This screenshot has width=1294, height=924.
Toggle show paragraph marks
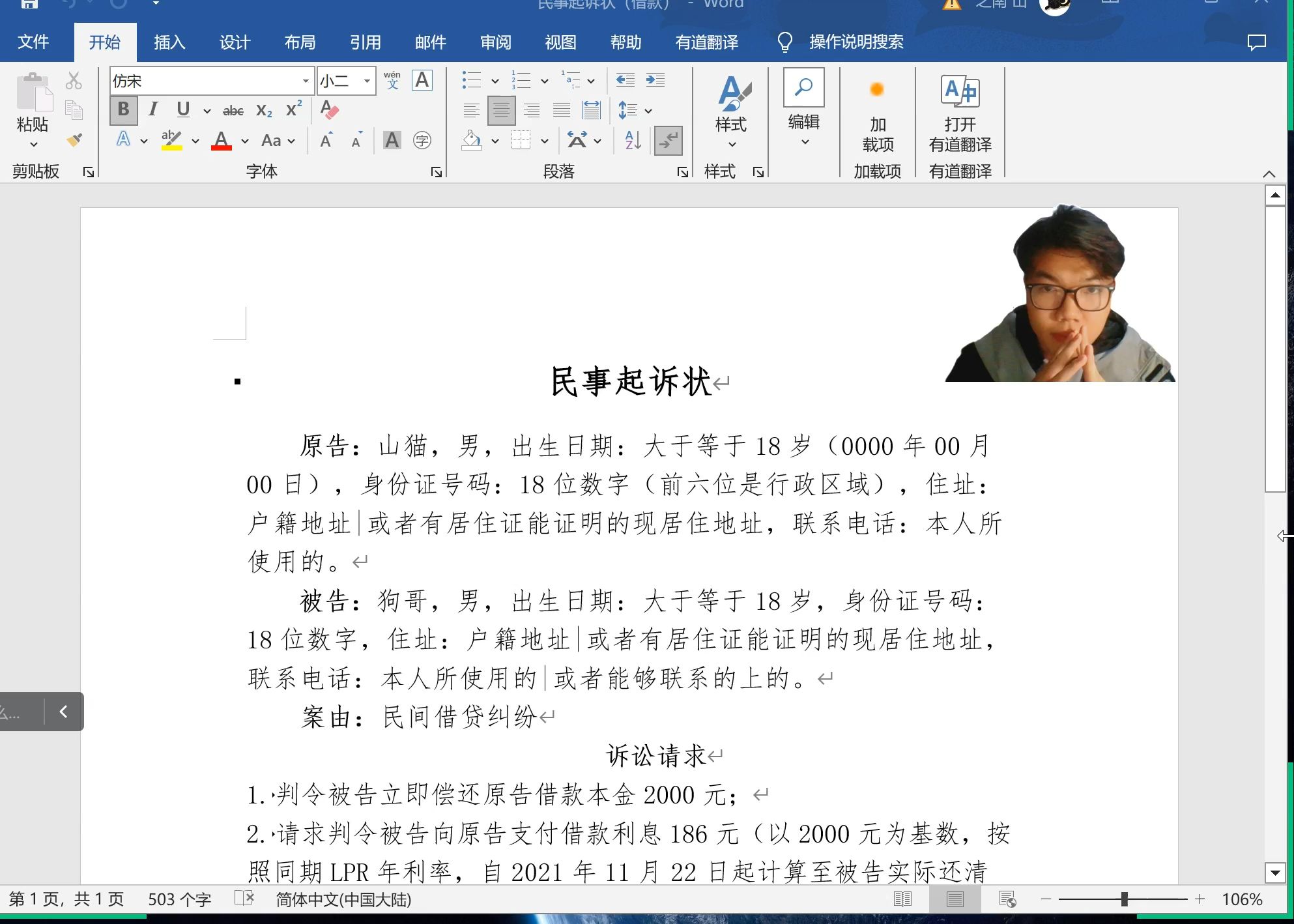(x=669, y=140)
